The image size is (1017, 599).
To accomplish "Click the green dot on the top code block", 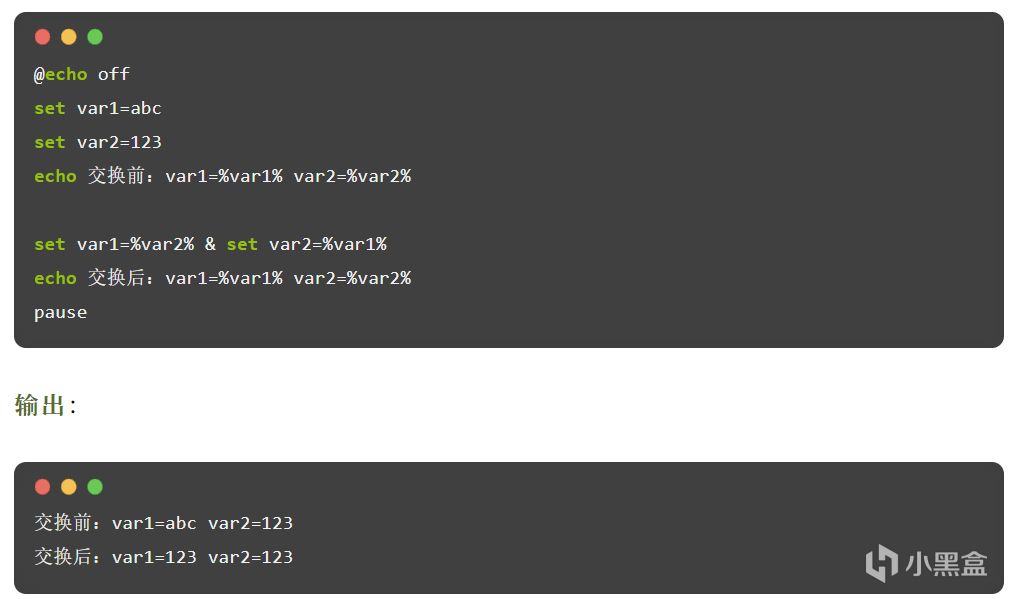I will coord(95,37).
